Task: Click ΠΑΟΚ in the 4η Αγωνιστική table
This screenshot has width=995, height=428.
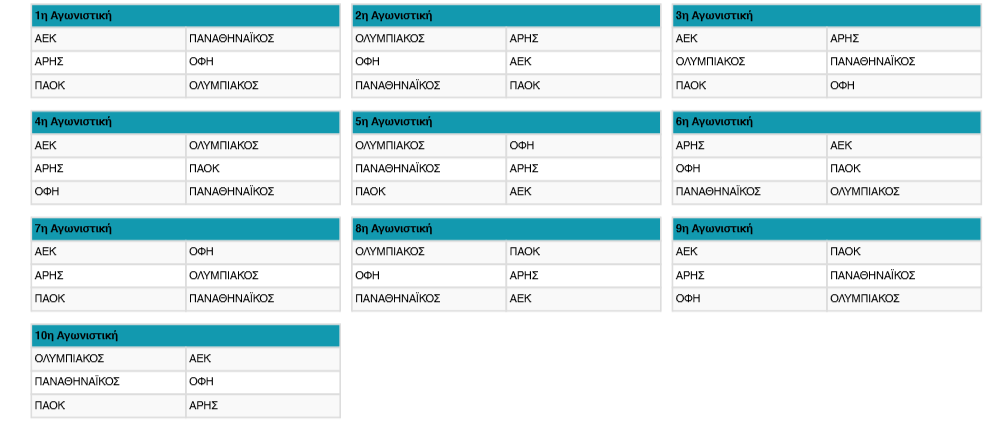Action: 204,168
